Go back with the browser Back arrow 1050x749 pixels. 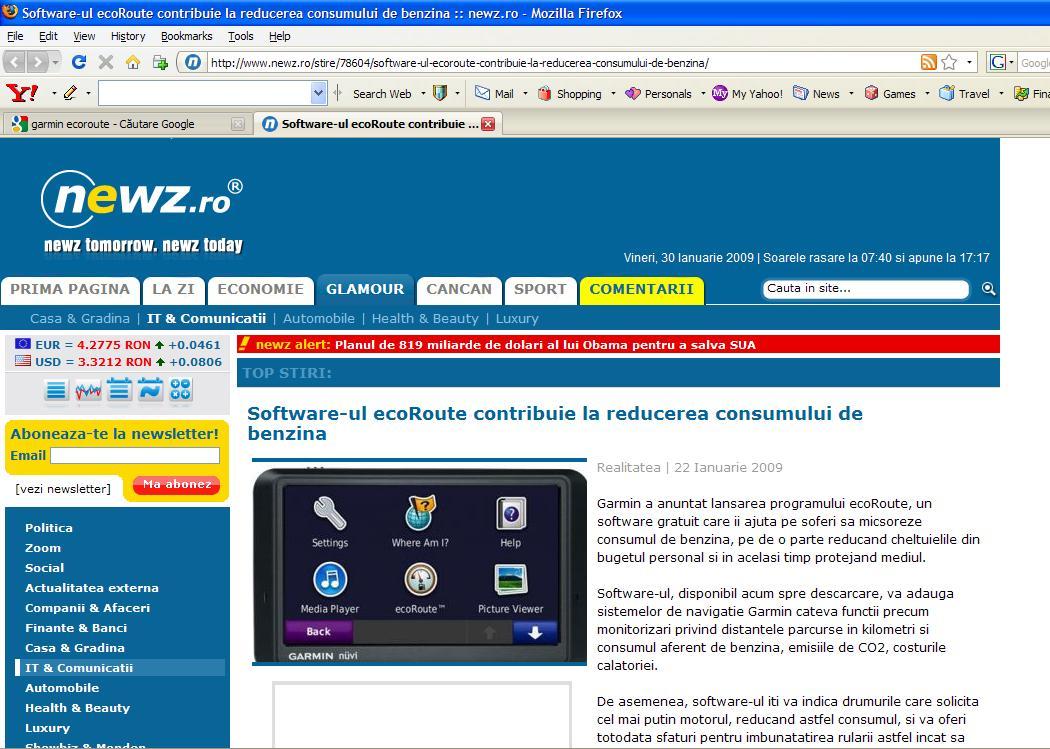coord(15,62)
